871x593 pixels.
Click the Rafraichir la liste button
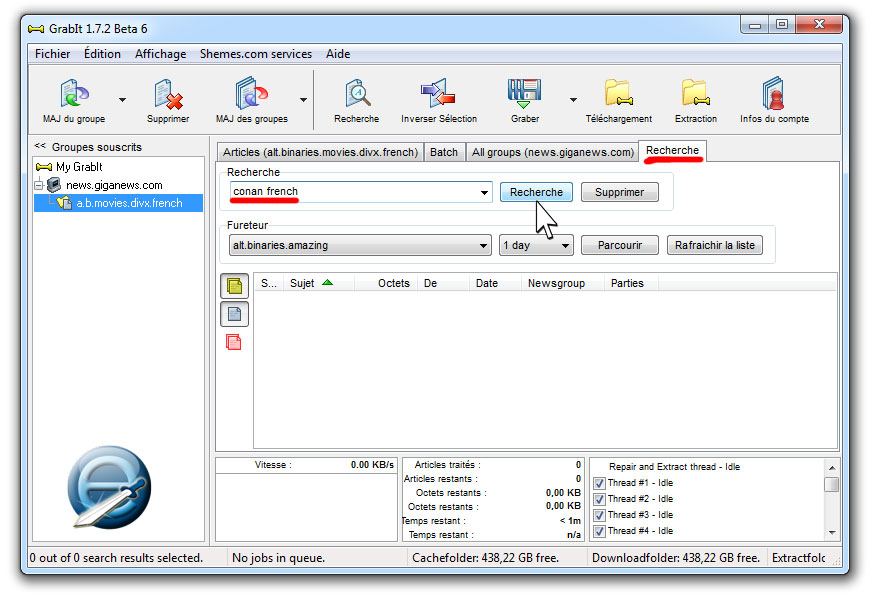[715, 245]
